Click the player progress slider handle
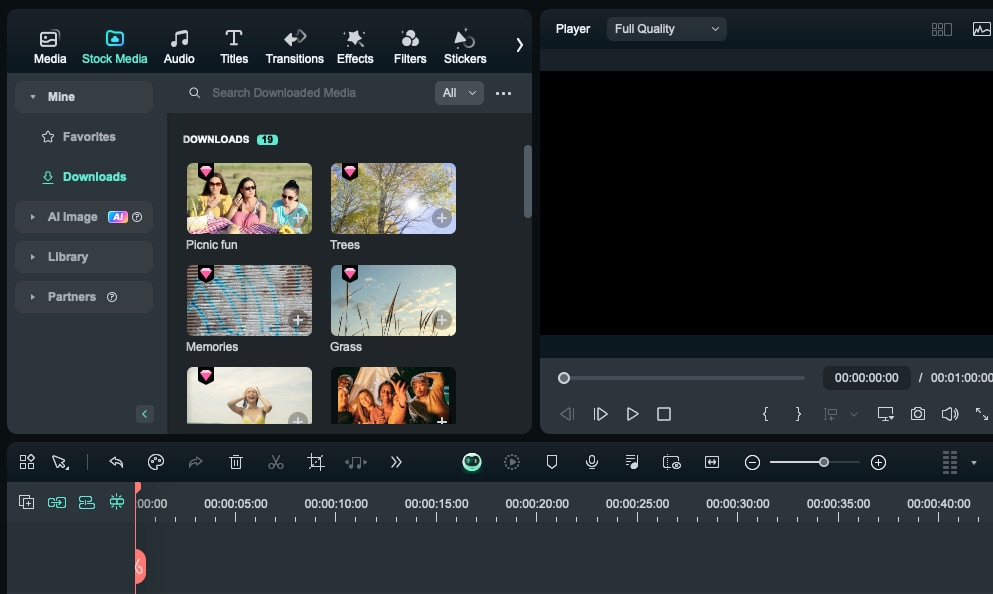 click(x=564, y=378)
